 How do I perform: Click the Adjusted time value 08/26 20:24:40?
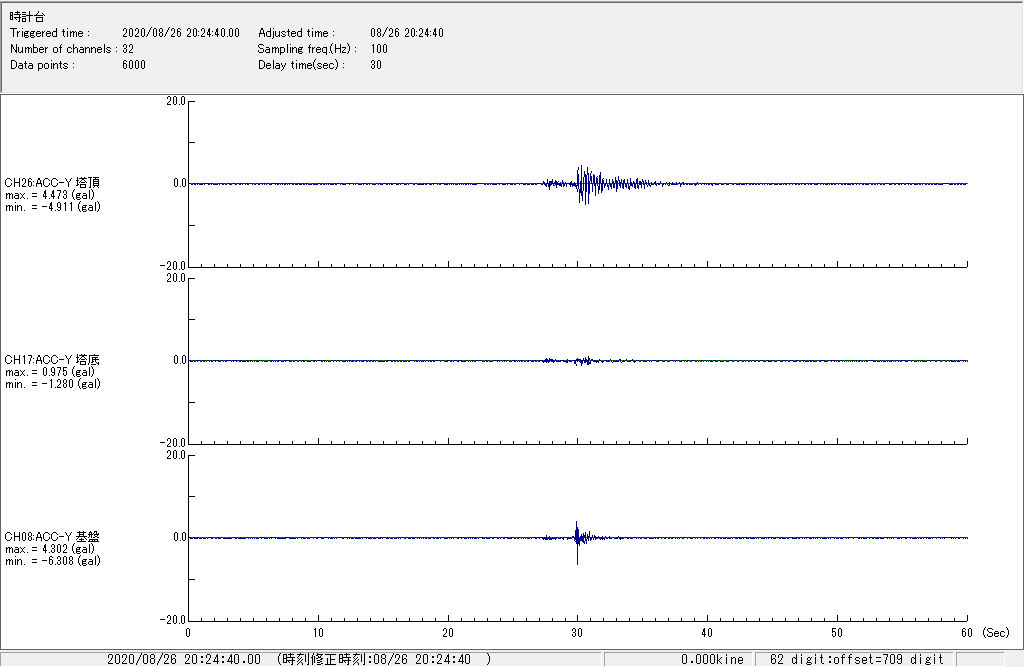click(407, 33)
